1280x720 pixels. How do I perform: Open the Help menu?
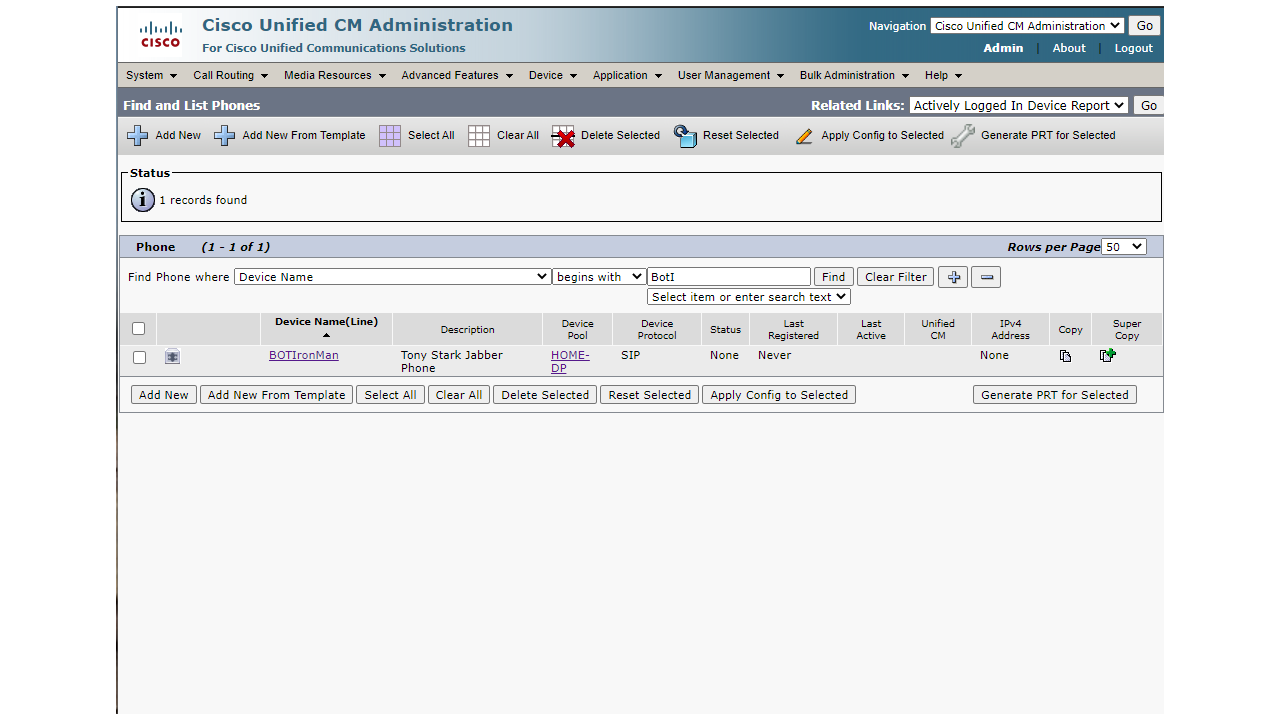[x=944, y=75]
